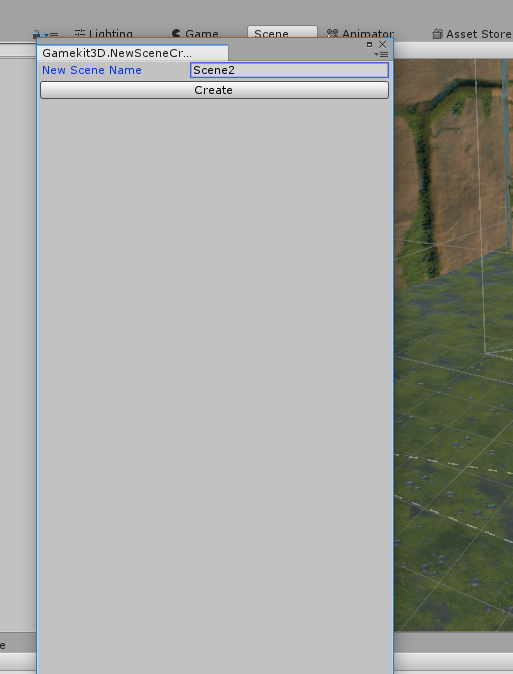This screenshot has width=513, height=674.
Task: Maximize the NewSceneCreator floating window
Action: 369,44
